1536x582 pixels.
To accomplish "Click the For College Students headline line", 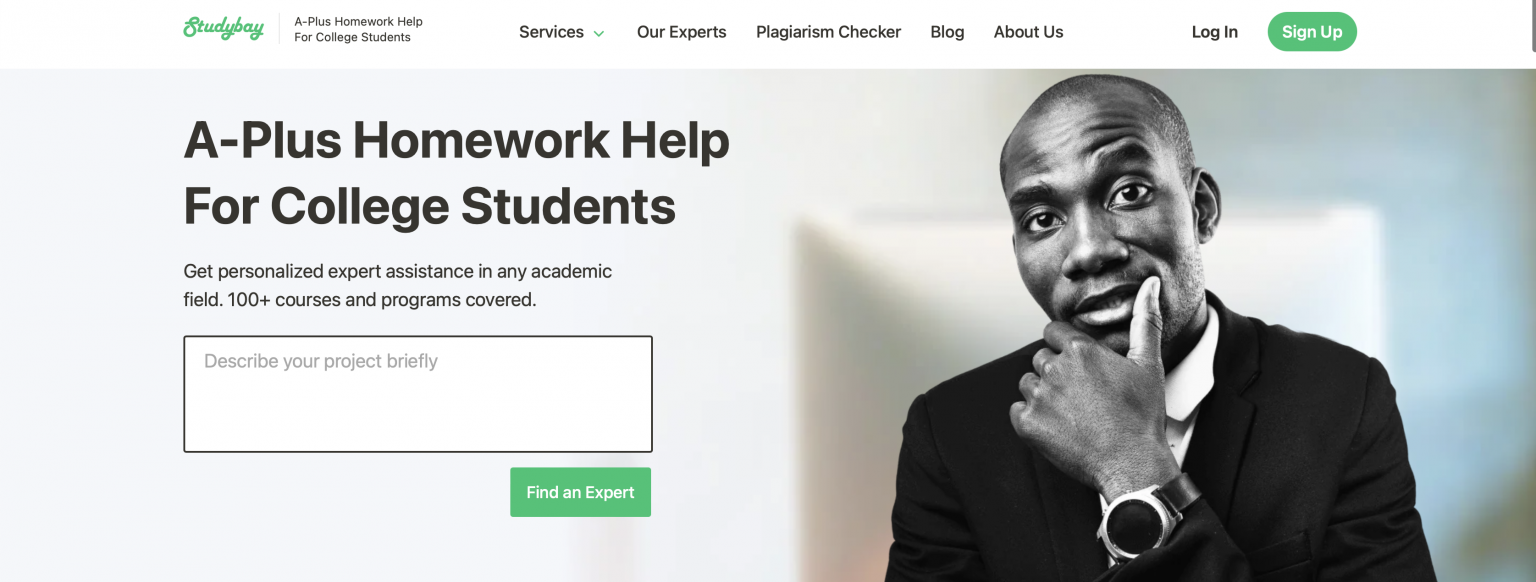I will [x=430, y=206].
